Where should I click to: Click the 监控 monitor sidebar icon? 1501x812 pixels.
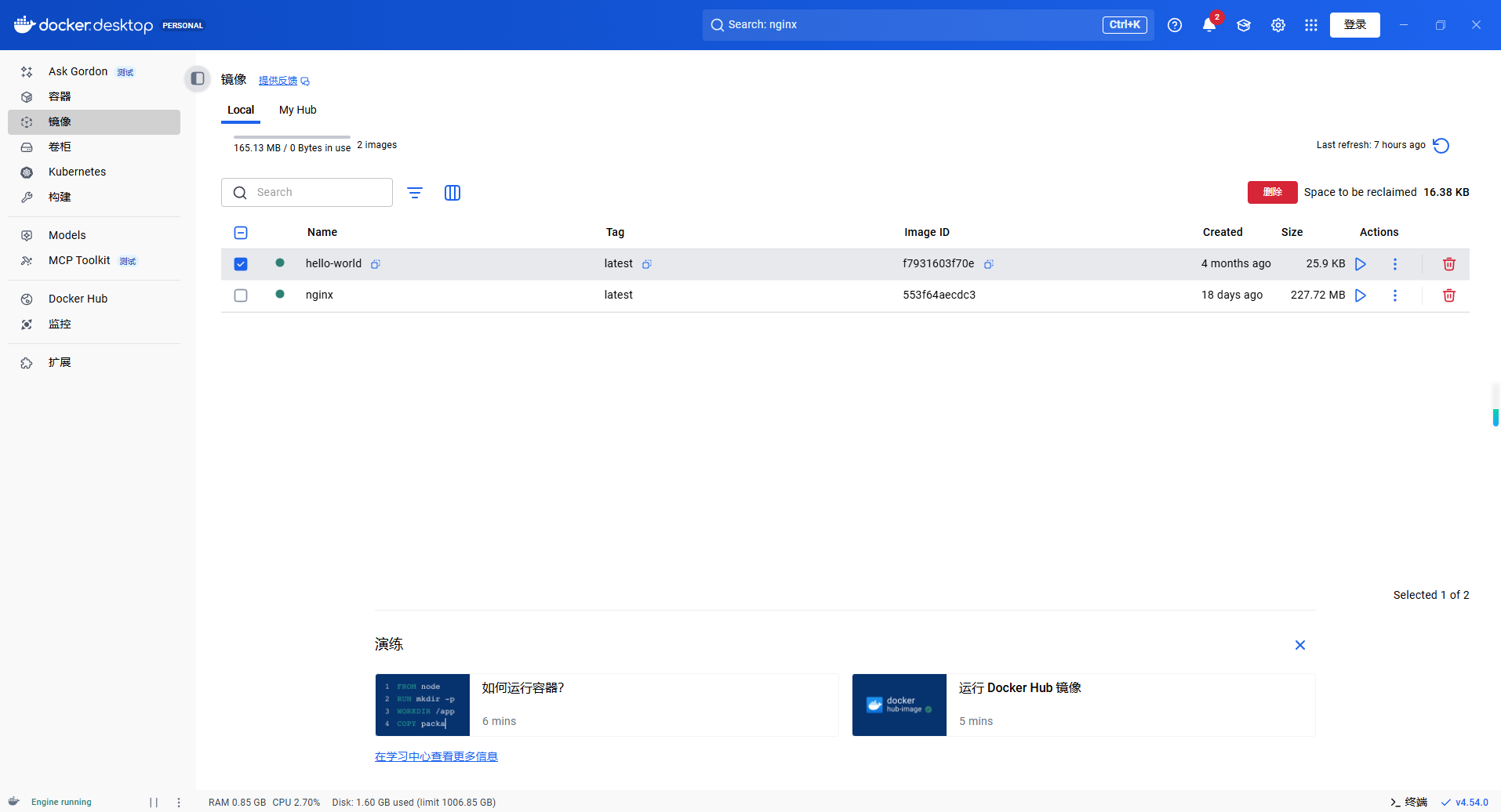point(27,324)
